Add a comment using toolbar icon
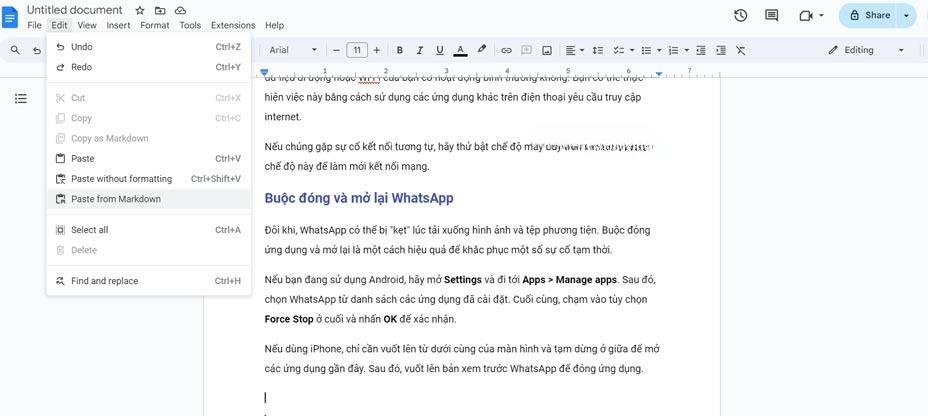928x416 pixels. coord(526,50)
